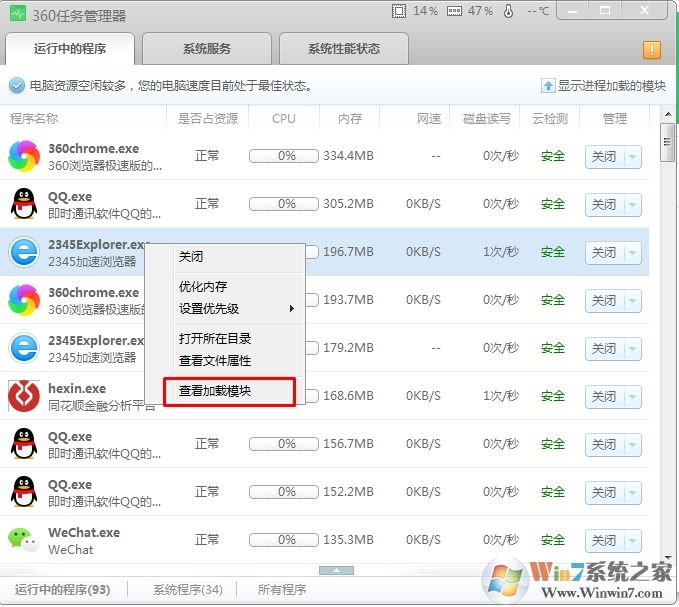This screenshot has width=679, height=607.
Task: Click the blue checkmark status icon
Action: coord(17,86)
